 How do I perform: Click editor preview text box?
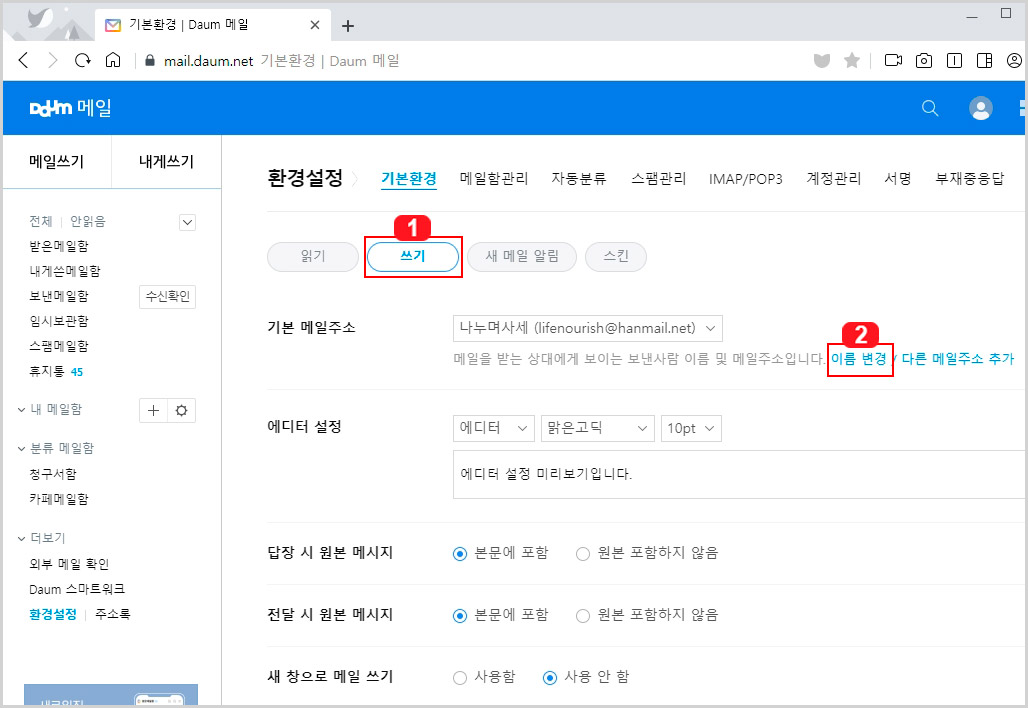click(x=739, y=475)
